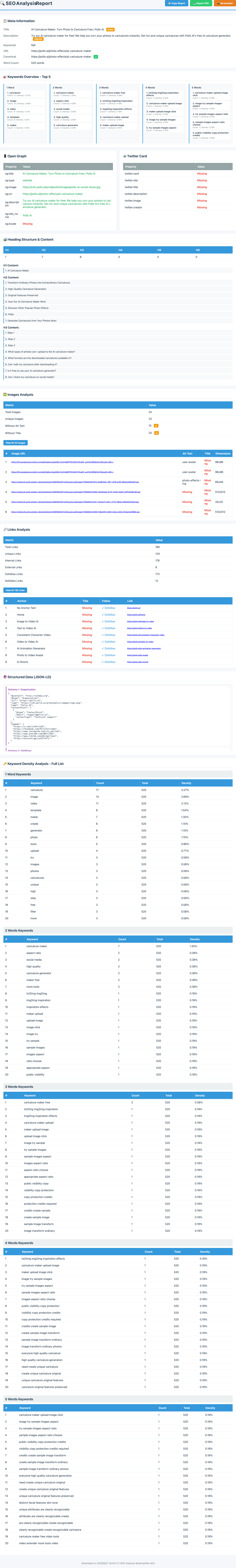Screen dimensions: 236x1568
Task: Click the Canonical URL value in Meta Information
Action: pos(61,57)
